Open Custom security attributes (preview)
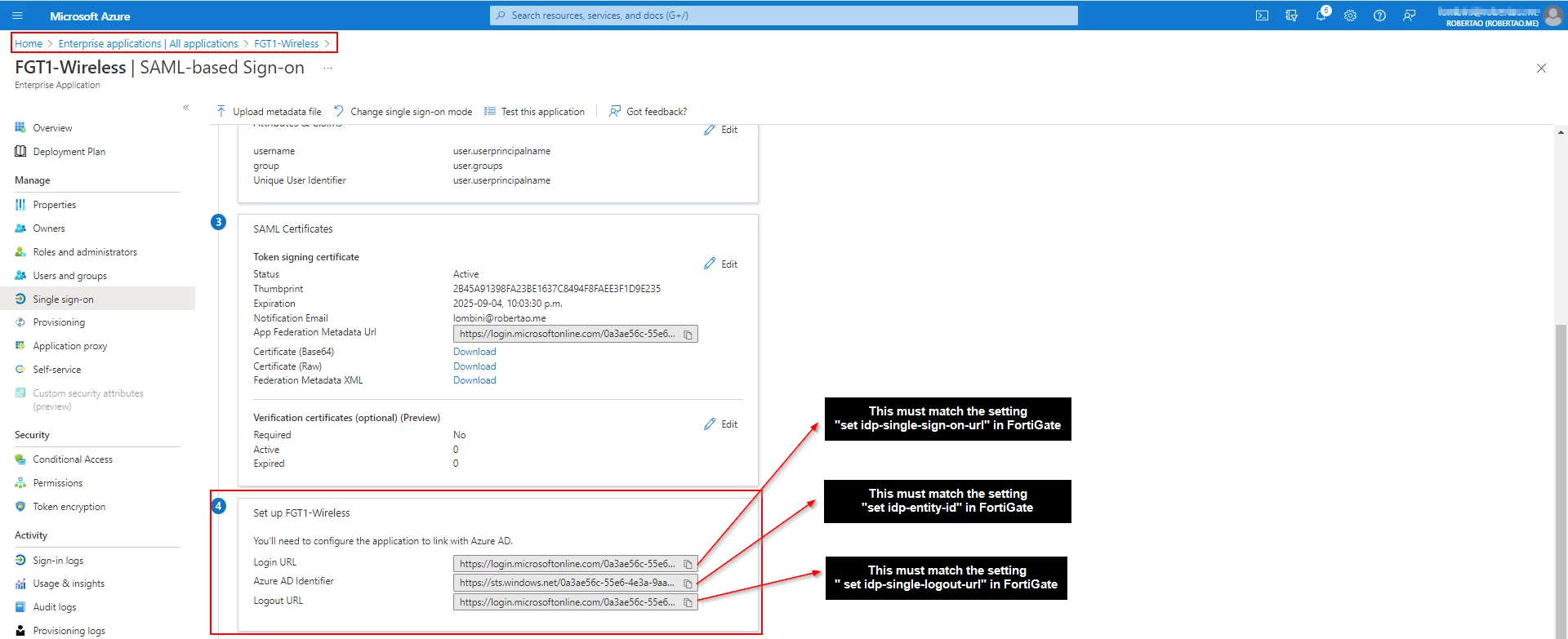1568x639 pixels. [87, 399]
